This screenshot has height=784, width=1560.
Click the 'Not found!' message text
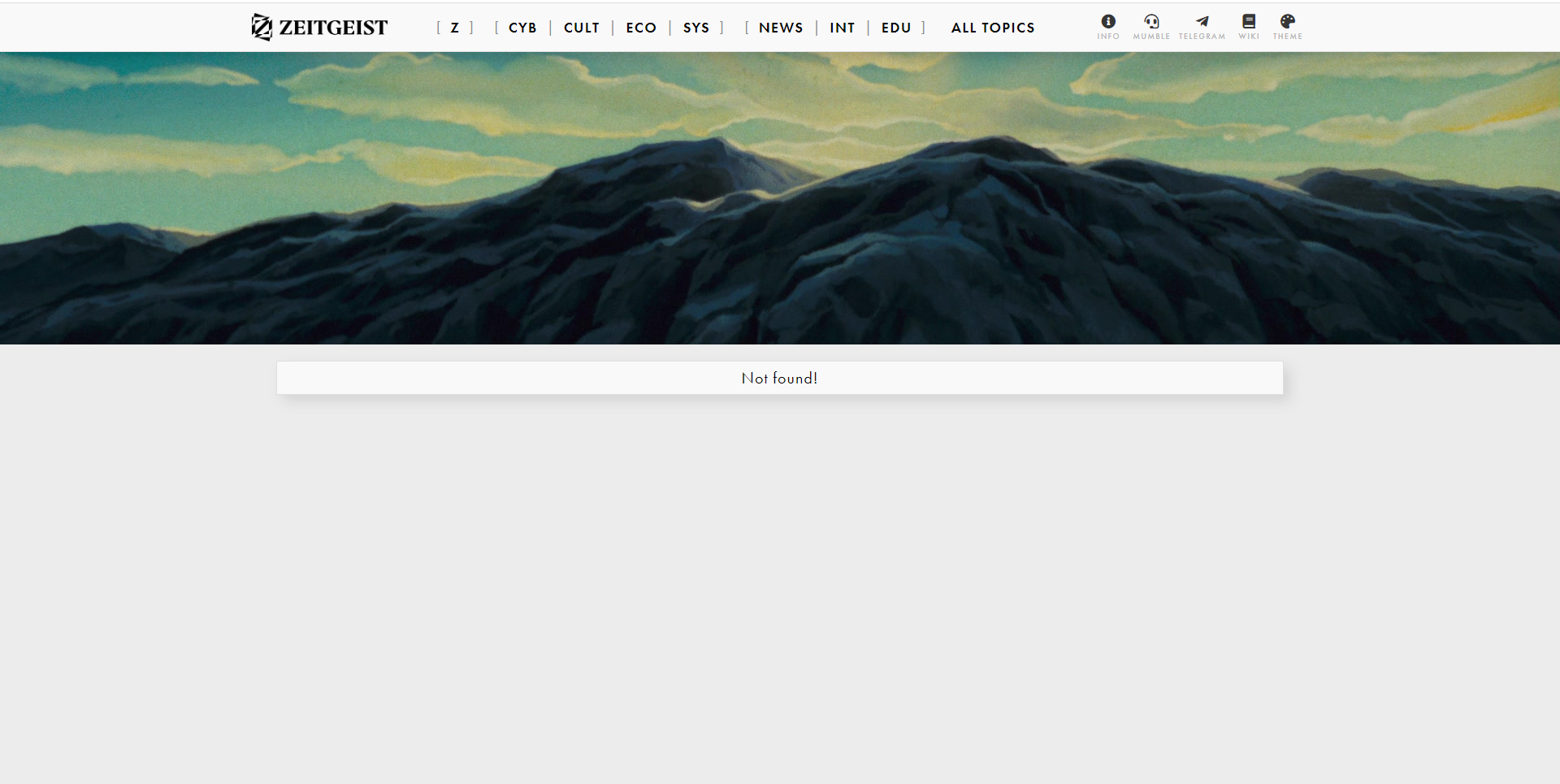[780, 378]
